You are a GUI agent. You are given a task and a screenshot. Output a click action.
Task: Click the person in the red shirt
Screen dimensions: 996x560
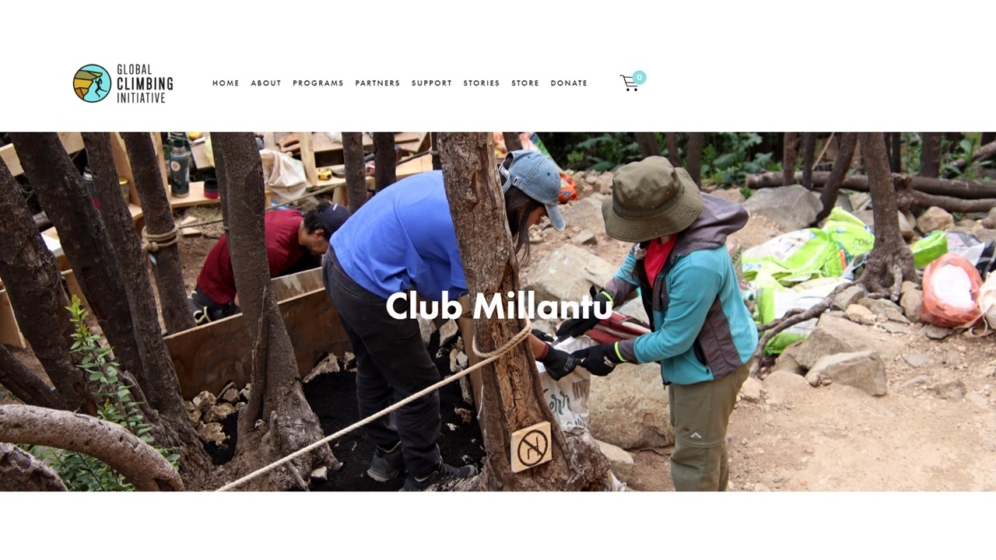(x=267, y=260)
